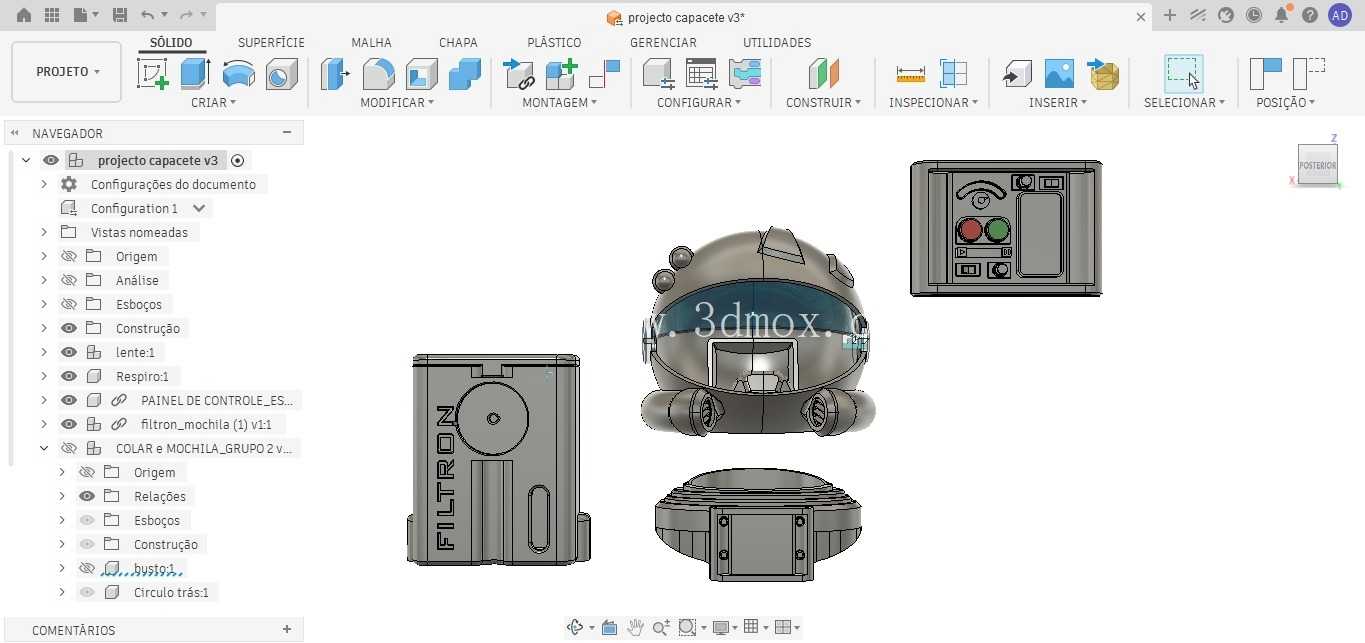Switch to the SUPERFÍCIE tab
The height and width of the screenshot is (643, 1365).
tap(271, 42)
